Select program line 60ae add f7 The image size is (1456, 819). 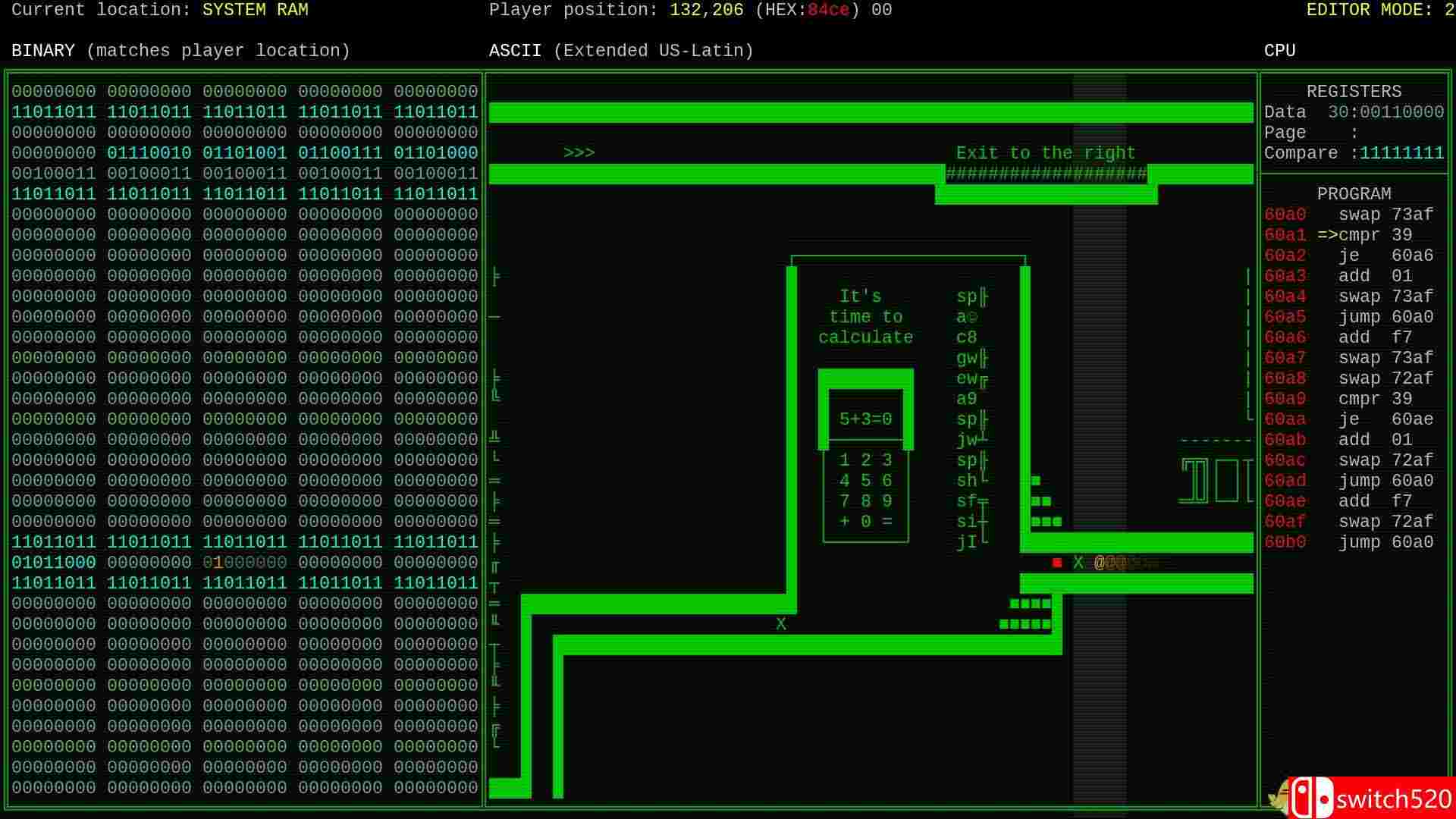coord(1338,501)
